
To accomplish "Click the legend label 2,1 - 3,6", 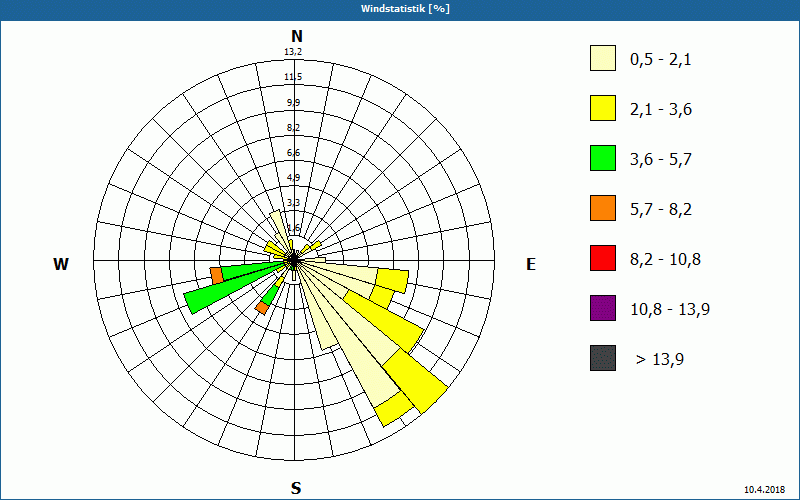I will coord(661,110).
